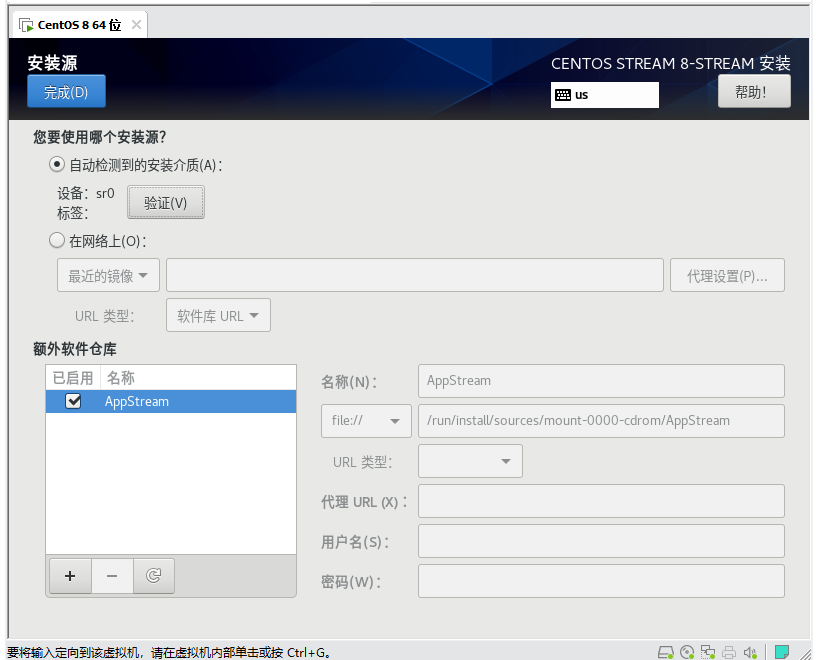Select the 在网络上 (on the network) radio button
The image size is (825, 660).
click(57, 241)
